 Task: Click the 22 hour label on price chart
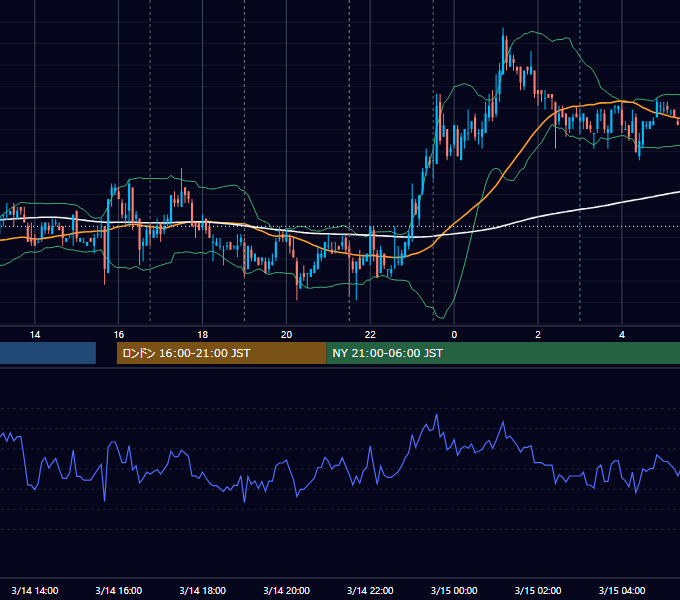[370, 335]
